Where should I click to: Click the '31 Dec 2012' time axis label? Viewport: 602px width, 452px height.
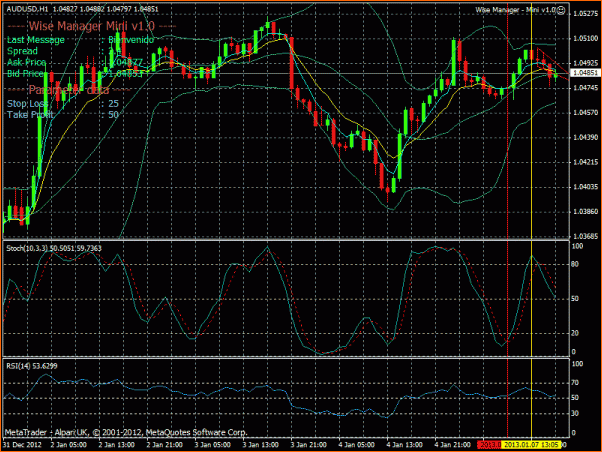(x=22, y=445)
